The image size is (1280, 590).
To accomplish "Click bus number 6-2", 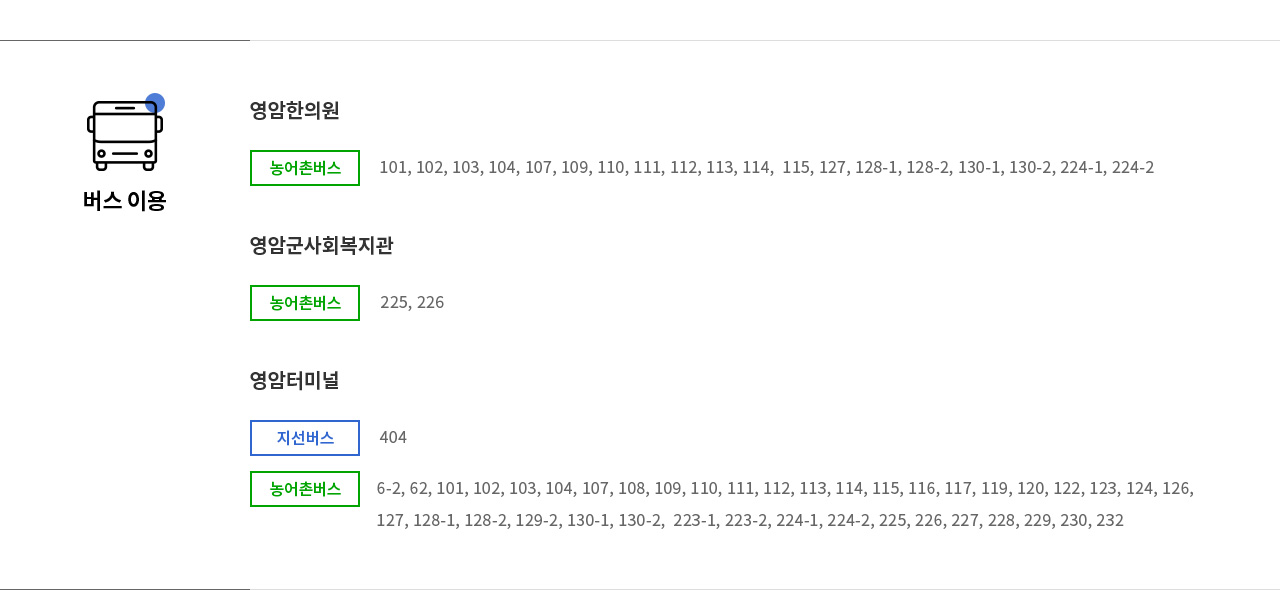I will 389,489.
